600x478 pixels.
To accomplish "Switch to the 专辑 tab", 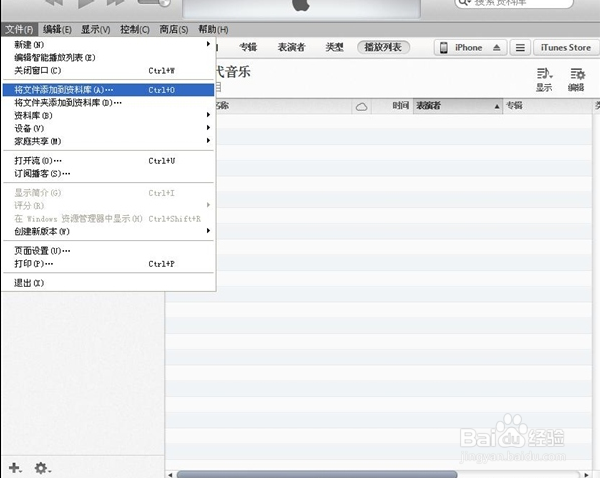I will (248, 47).
